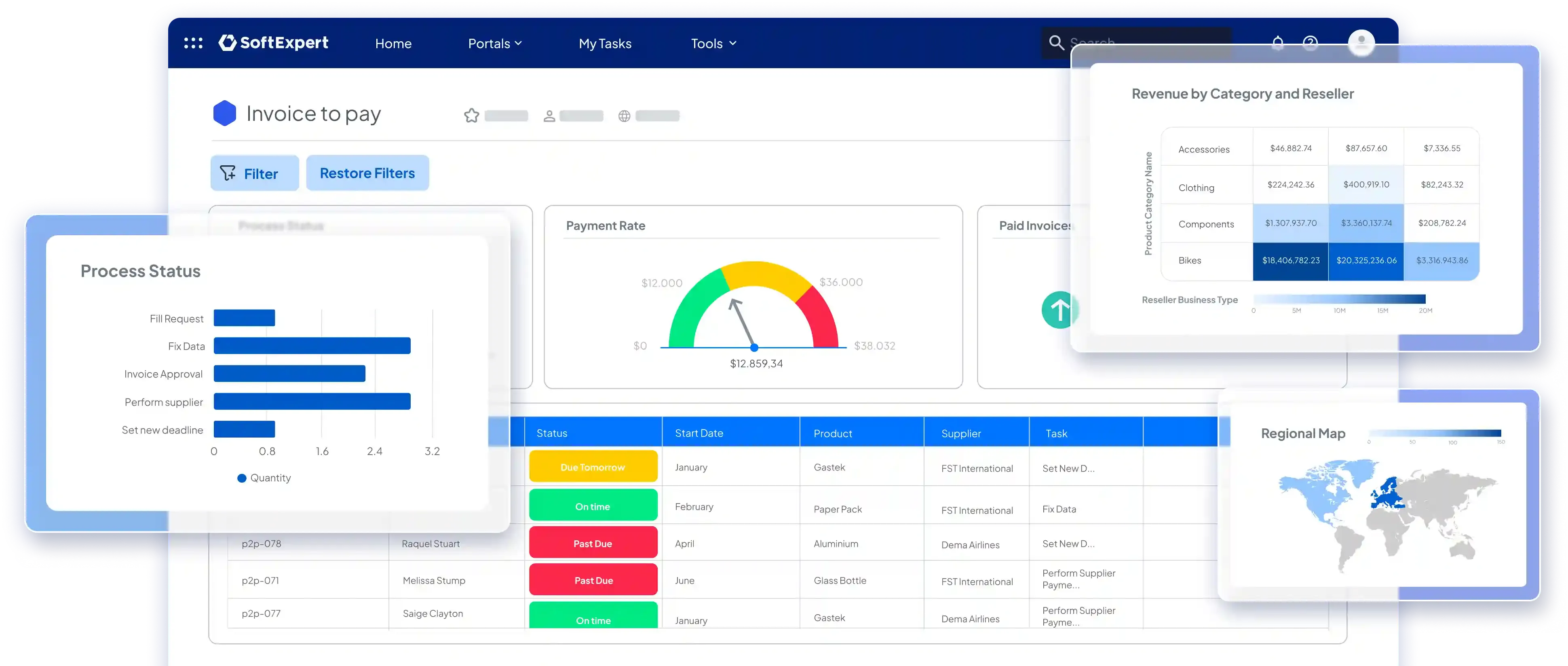The width and height of the screenshot is (1568, 666).
Task: Select the Clothing $400,919.10 cell
Action: pos(1366,184)
